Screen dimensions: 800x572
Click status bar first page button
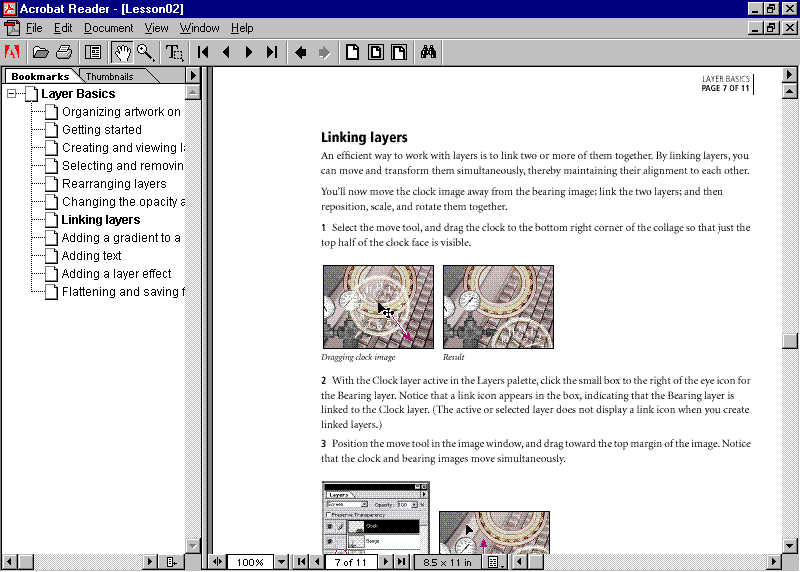tap(302, 562)
